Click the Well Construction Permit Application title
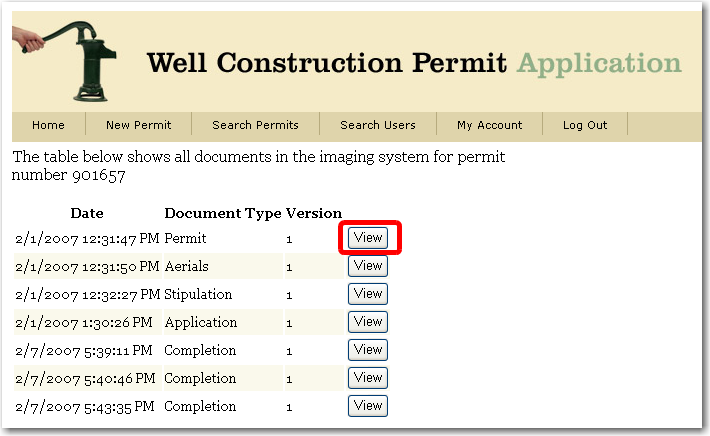This screenshot has height=436, width=710. pyautogui.click(x=414, y=63)
